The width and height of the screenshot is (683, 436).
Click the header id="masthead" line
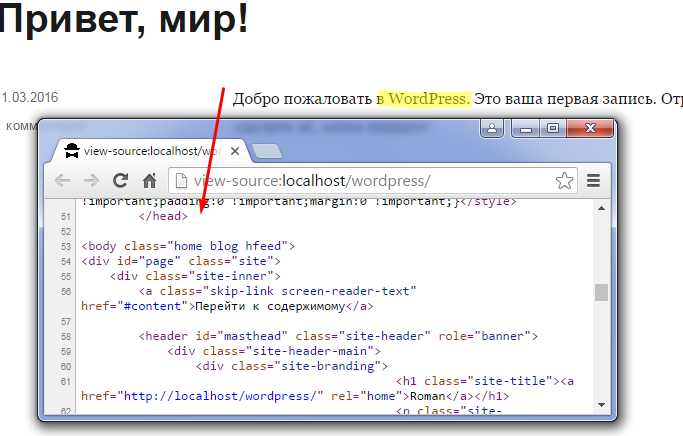click(x=338, y=336)
